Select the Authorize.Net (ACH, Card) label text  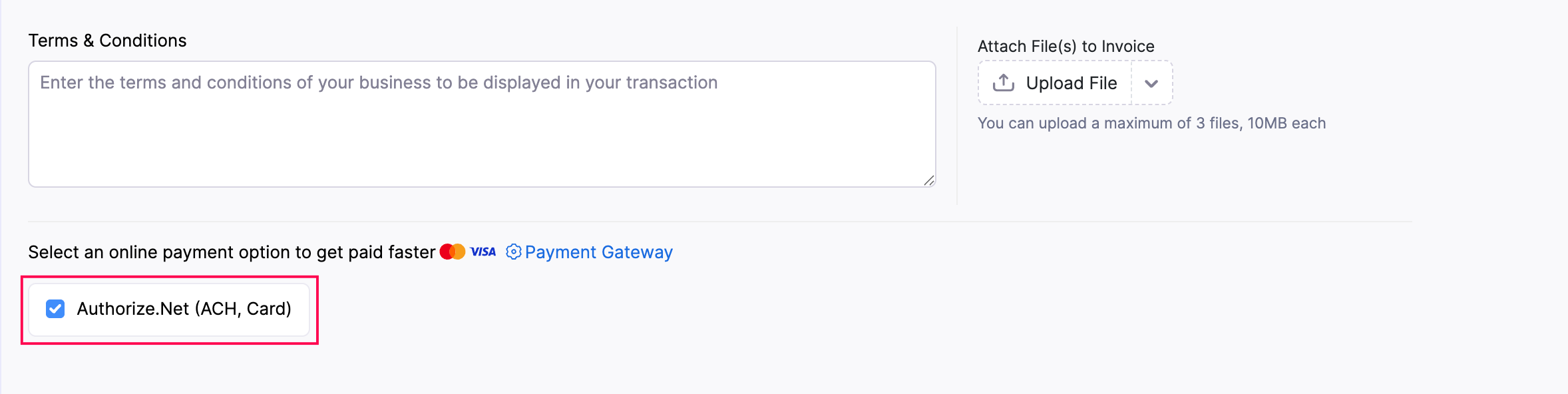click(x=184, y=308)
